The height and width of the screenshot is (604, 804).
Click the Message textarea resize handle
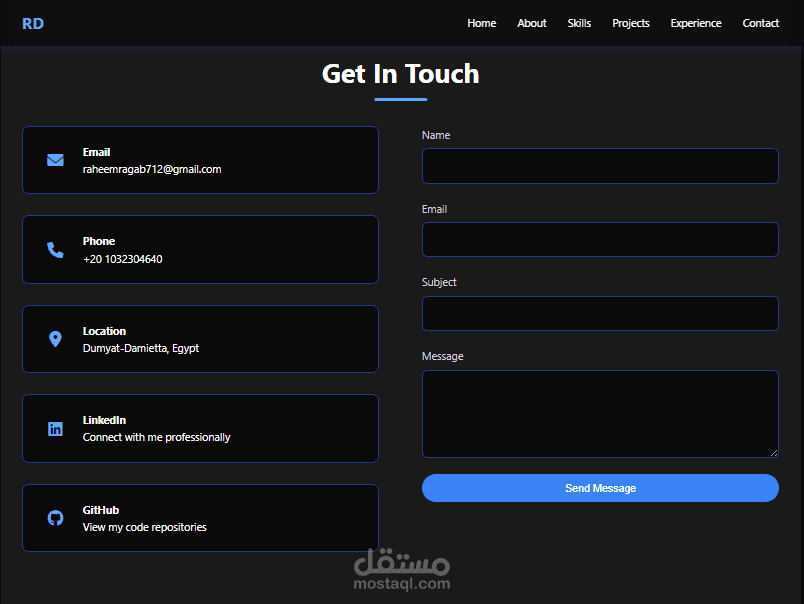coord(774,453)
